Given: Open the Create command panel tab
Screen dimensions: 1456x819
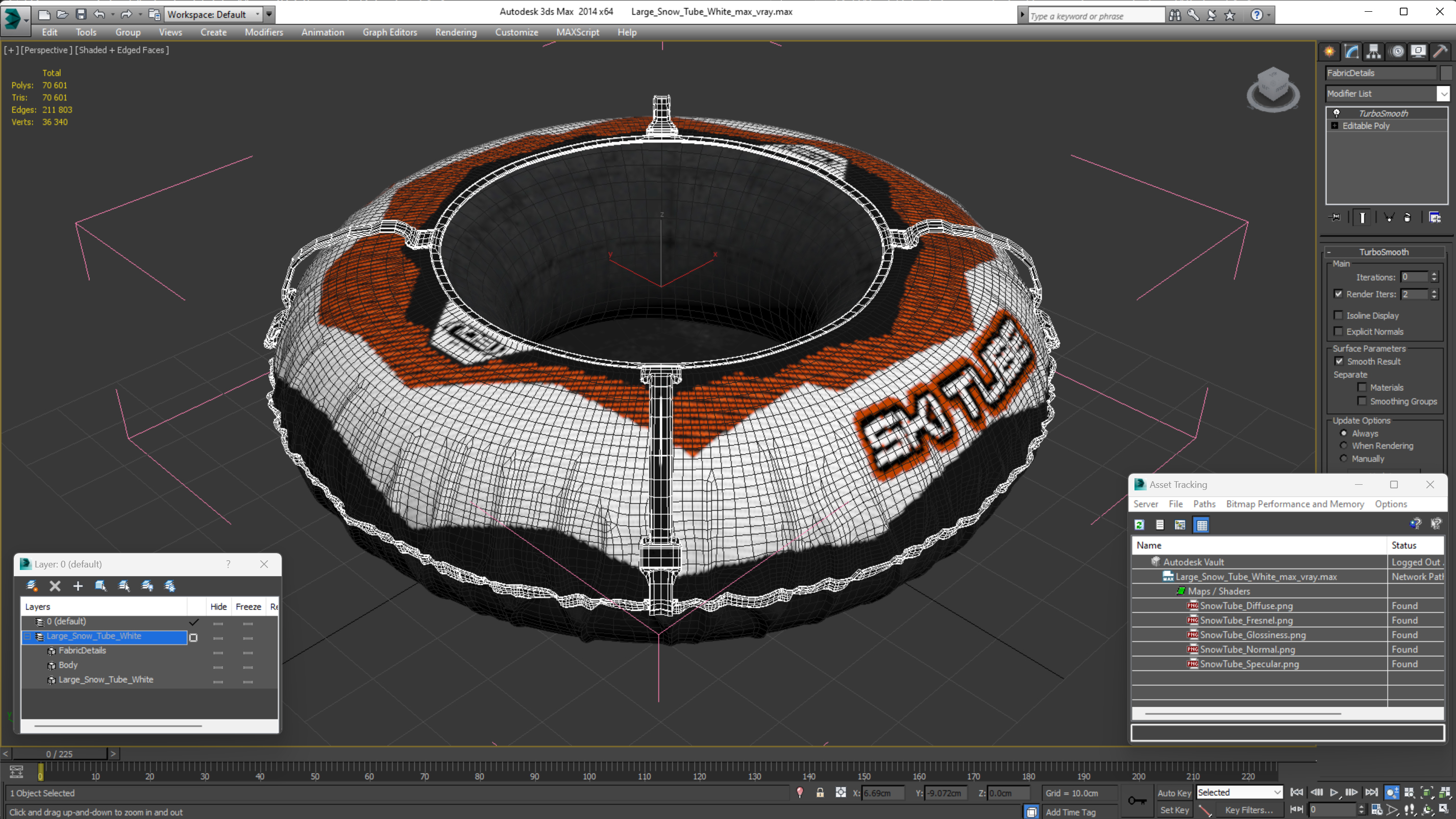Looking at the screenshot, I should click(x=1329, y=52).
